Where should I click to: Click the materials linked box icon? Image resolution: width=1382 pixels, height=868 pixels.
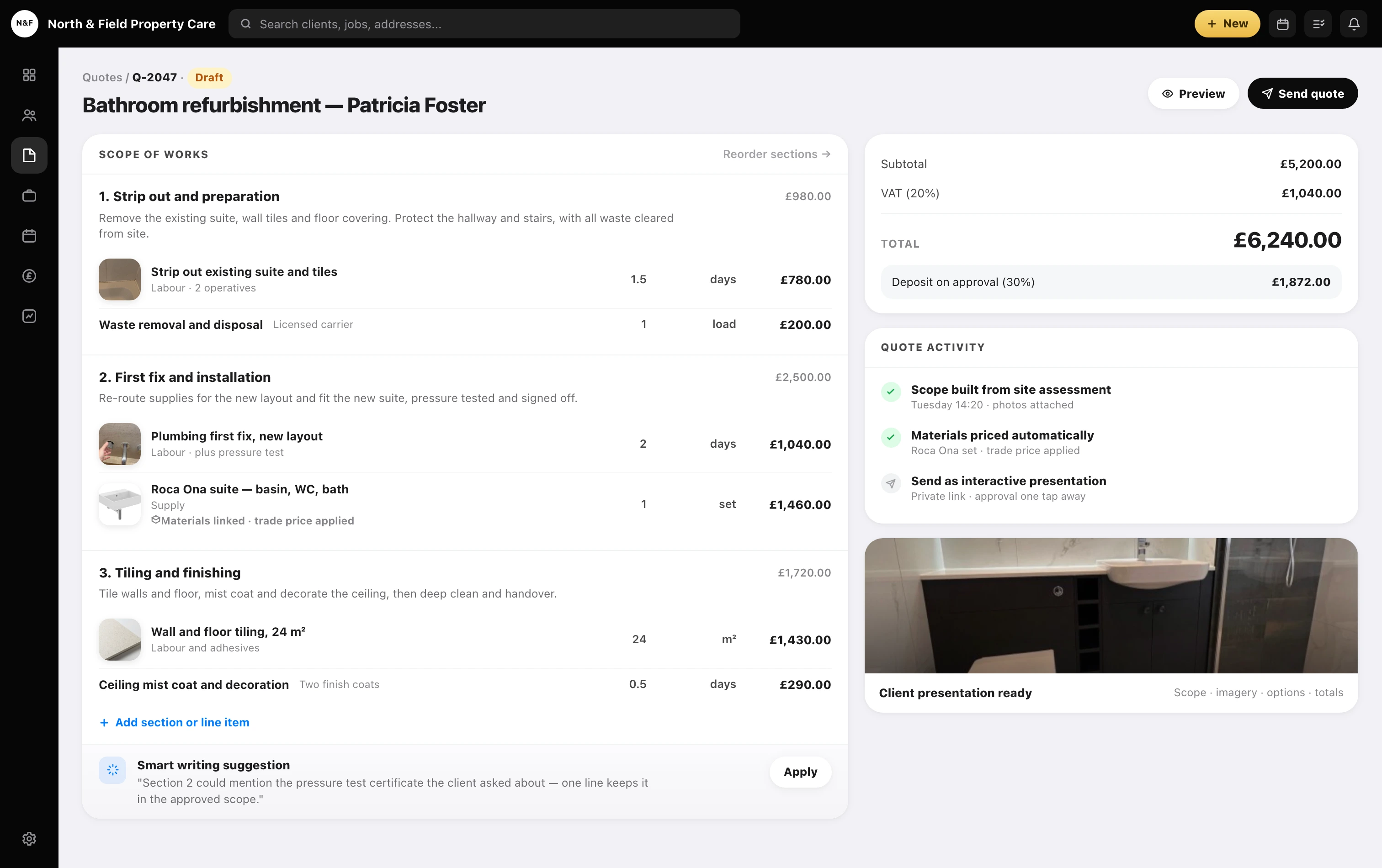[155, 520]
